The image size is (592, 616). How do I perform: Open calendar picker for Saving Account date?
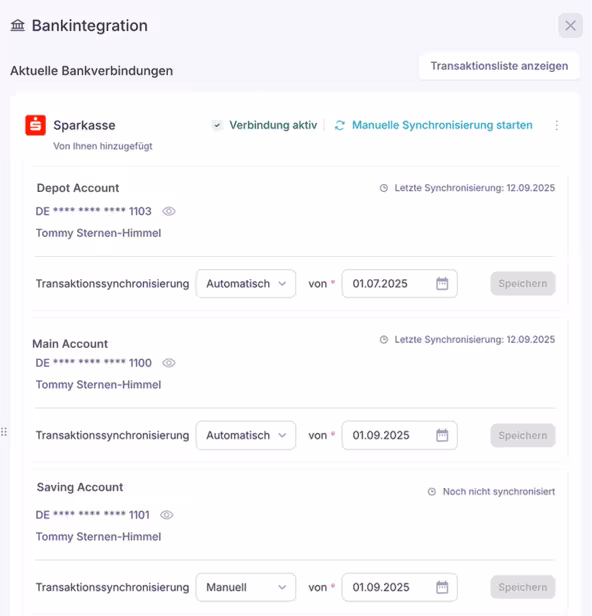442,587
